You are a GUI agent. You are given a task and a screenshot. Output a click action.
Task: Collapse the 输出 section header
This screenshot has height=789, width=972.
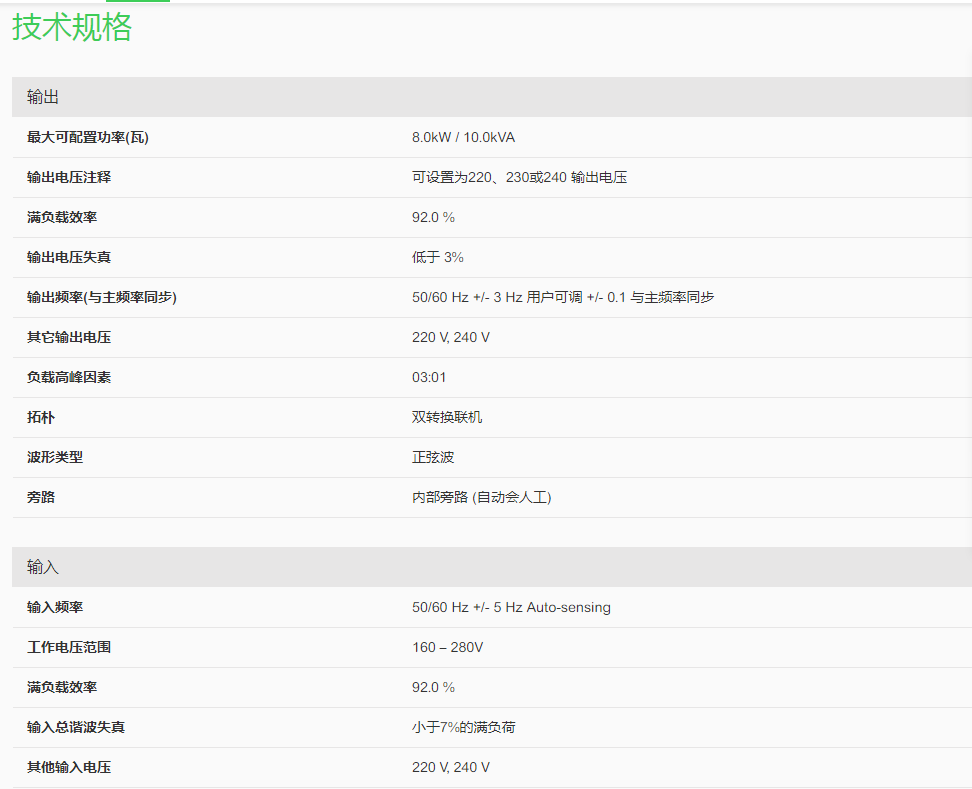point(43,97)
